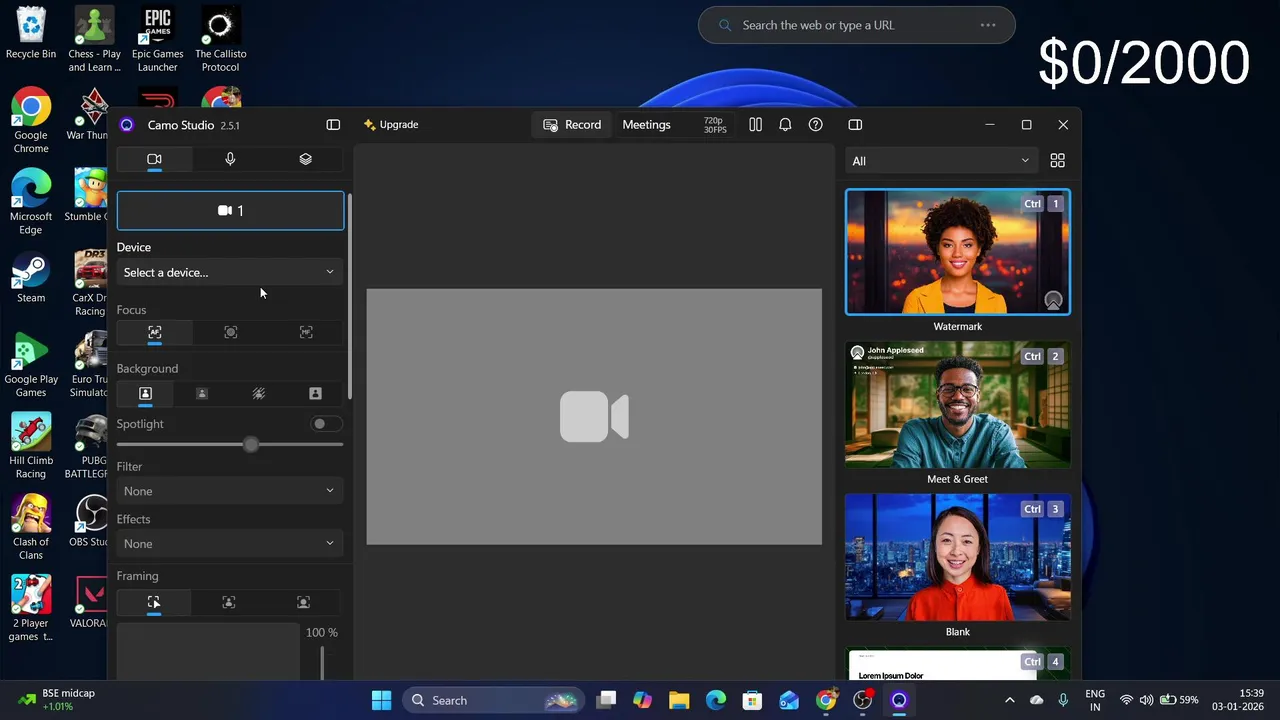This screenshot has width=1280, height=720.
Task: Choose the middle focus mode icon
Action: pyautogui.click(x=230, y=332)
